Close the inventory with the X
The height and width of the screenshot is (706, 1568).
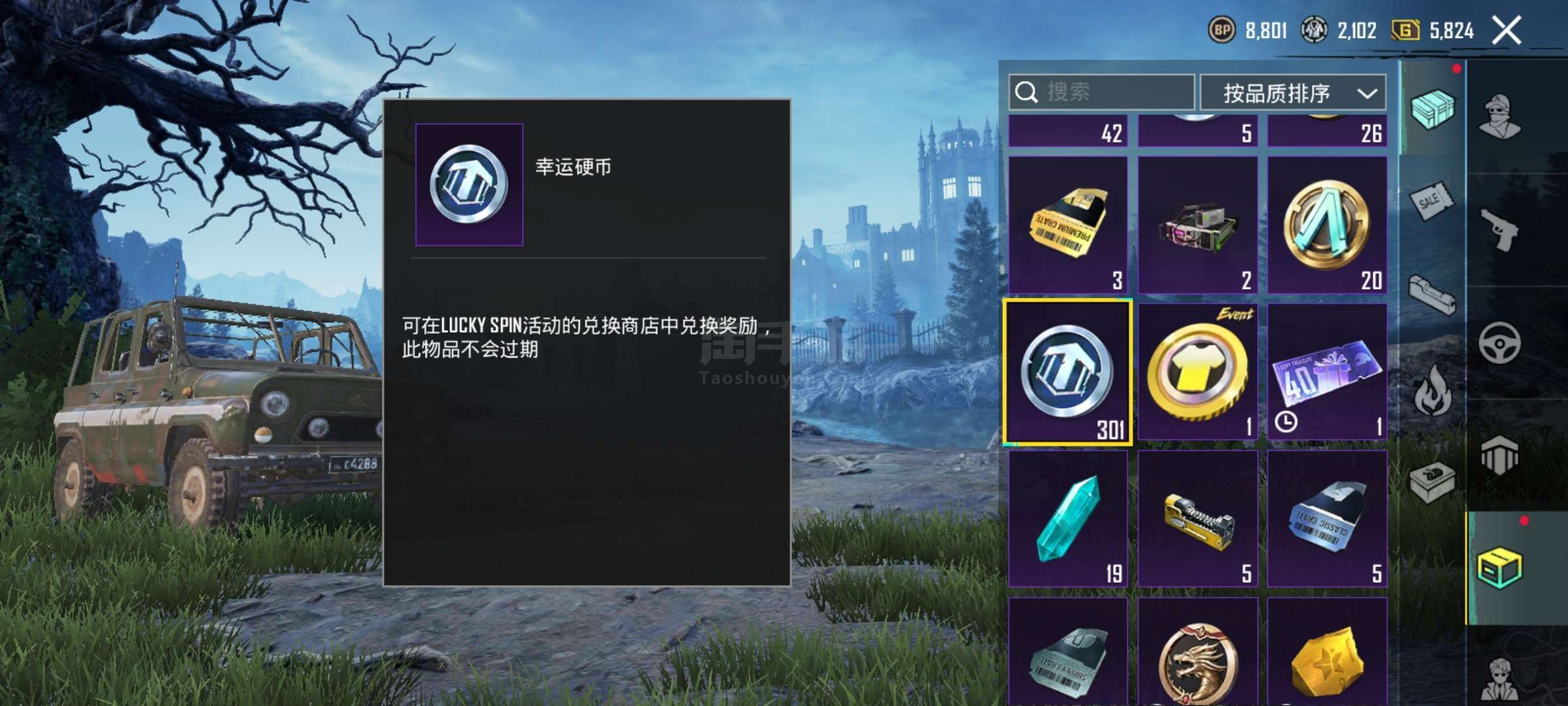coord(1507,31)
